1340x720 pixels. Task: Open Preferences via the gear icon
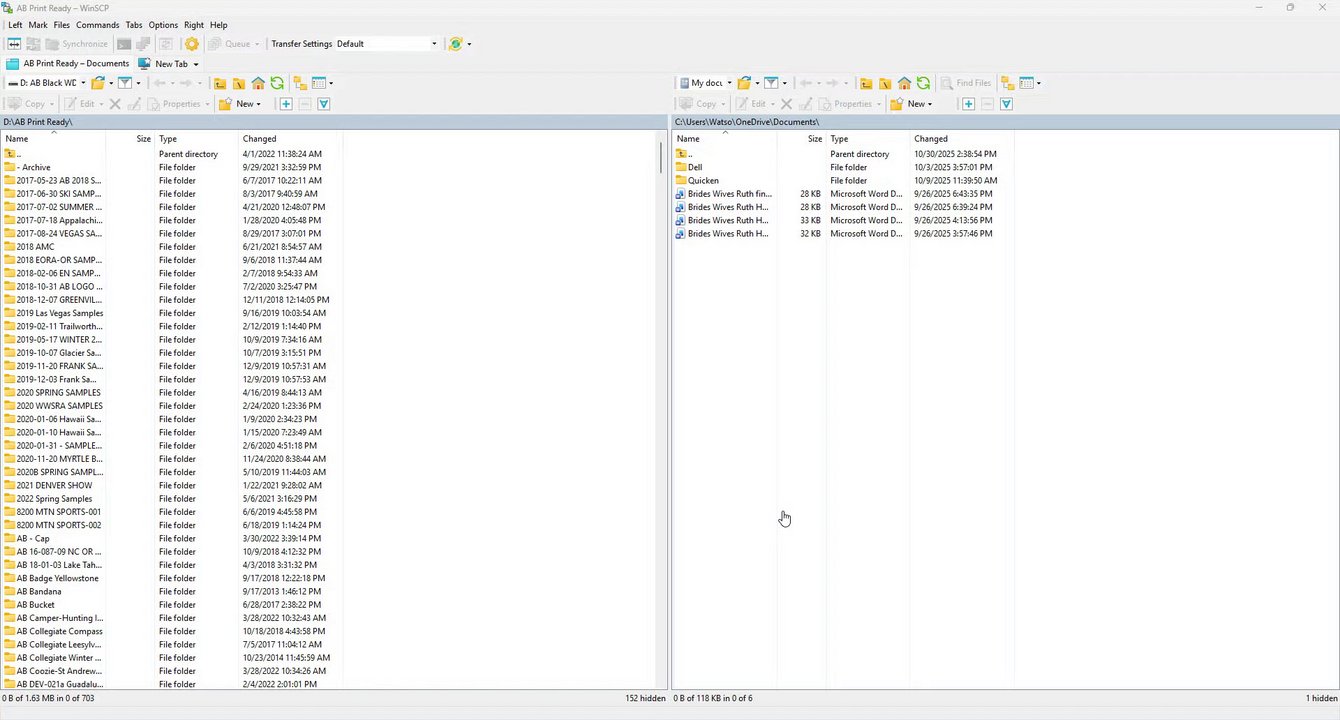(192, 44)
